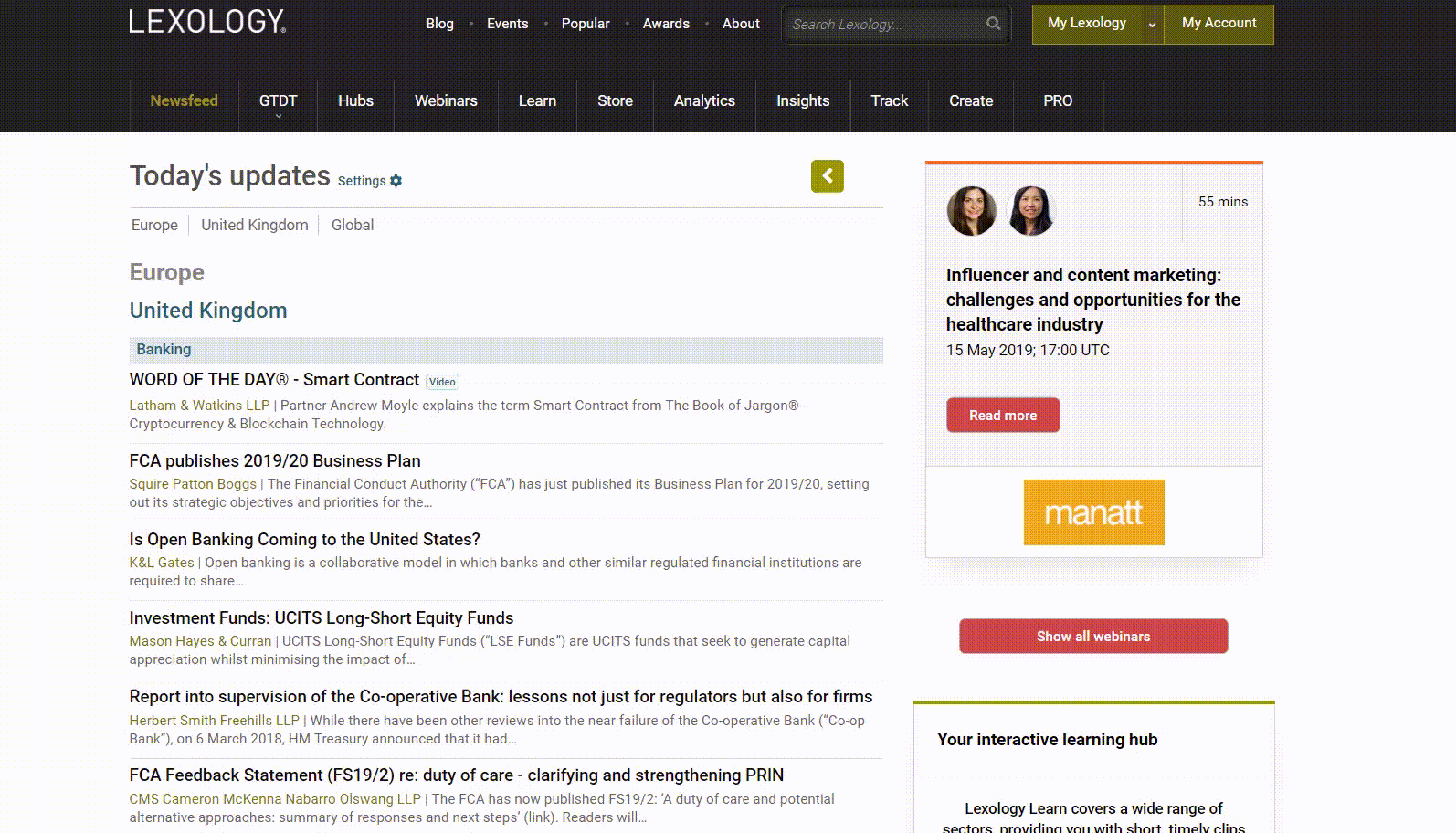Open Investment Funds UCITS Long-Short Equity Funds article

(322, 618)
